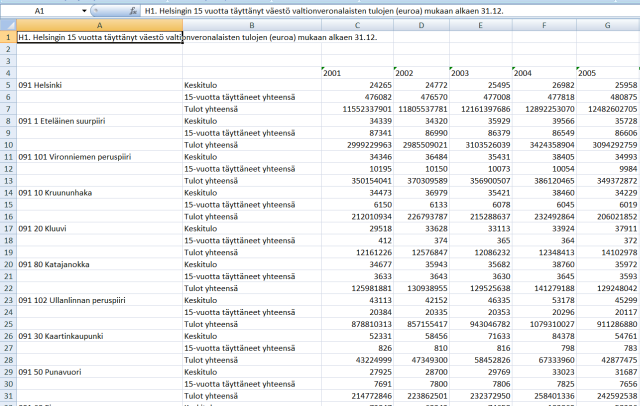640x406 pixels.
Task: Open the Name Box dropdown arrow
Action: click(x=84, y=11)
